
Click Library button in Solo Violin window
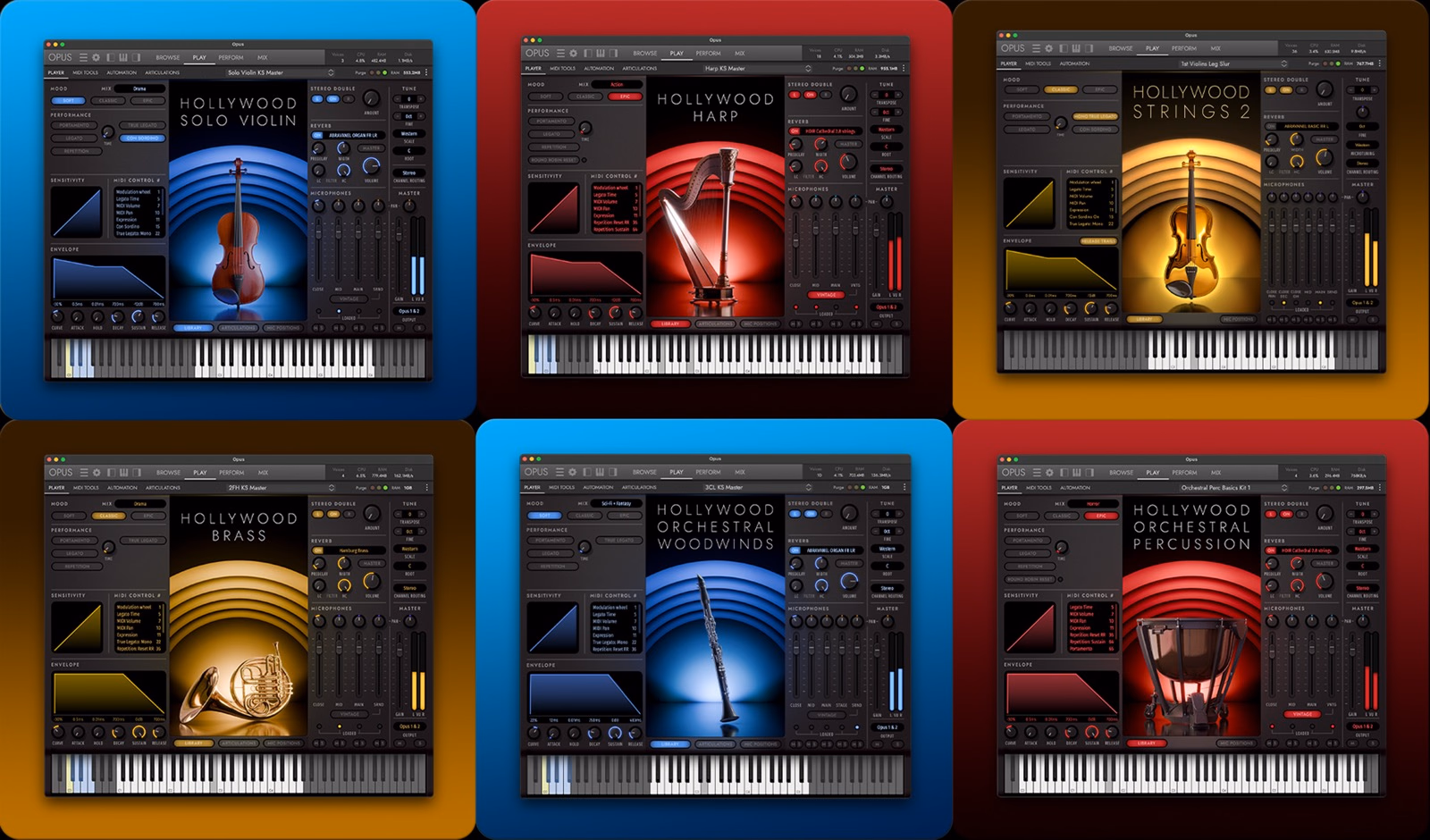click(x=193, y=328)
